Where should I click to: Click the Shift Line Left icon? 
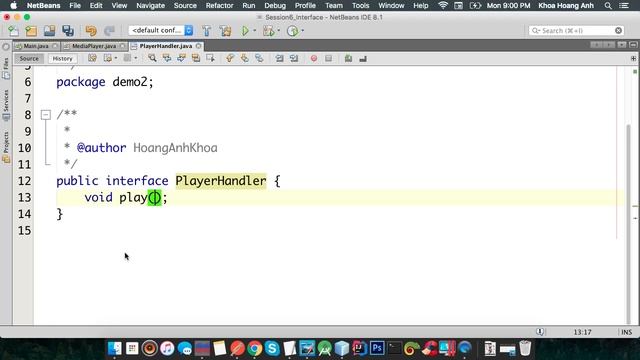279,58
